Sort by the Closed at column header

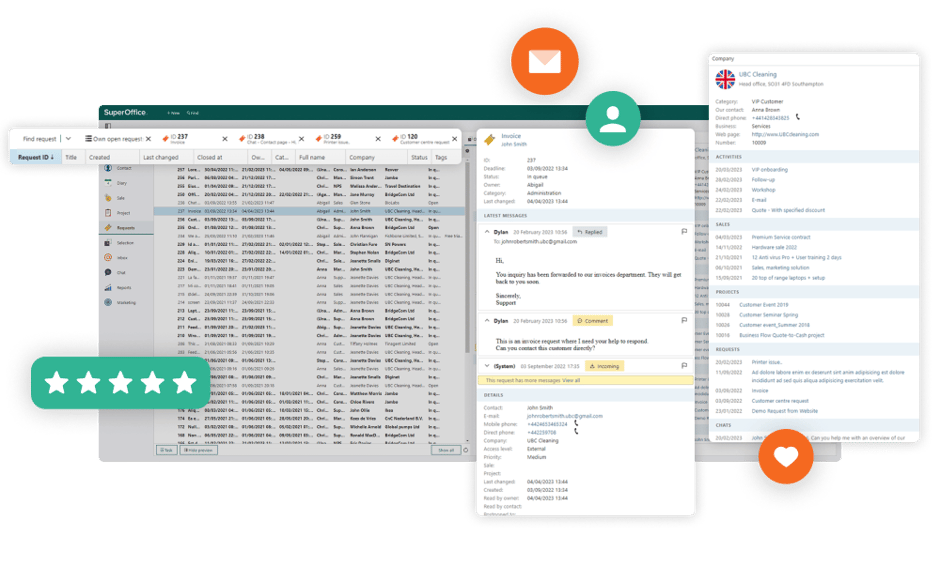(220, 157)
